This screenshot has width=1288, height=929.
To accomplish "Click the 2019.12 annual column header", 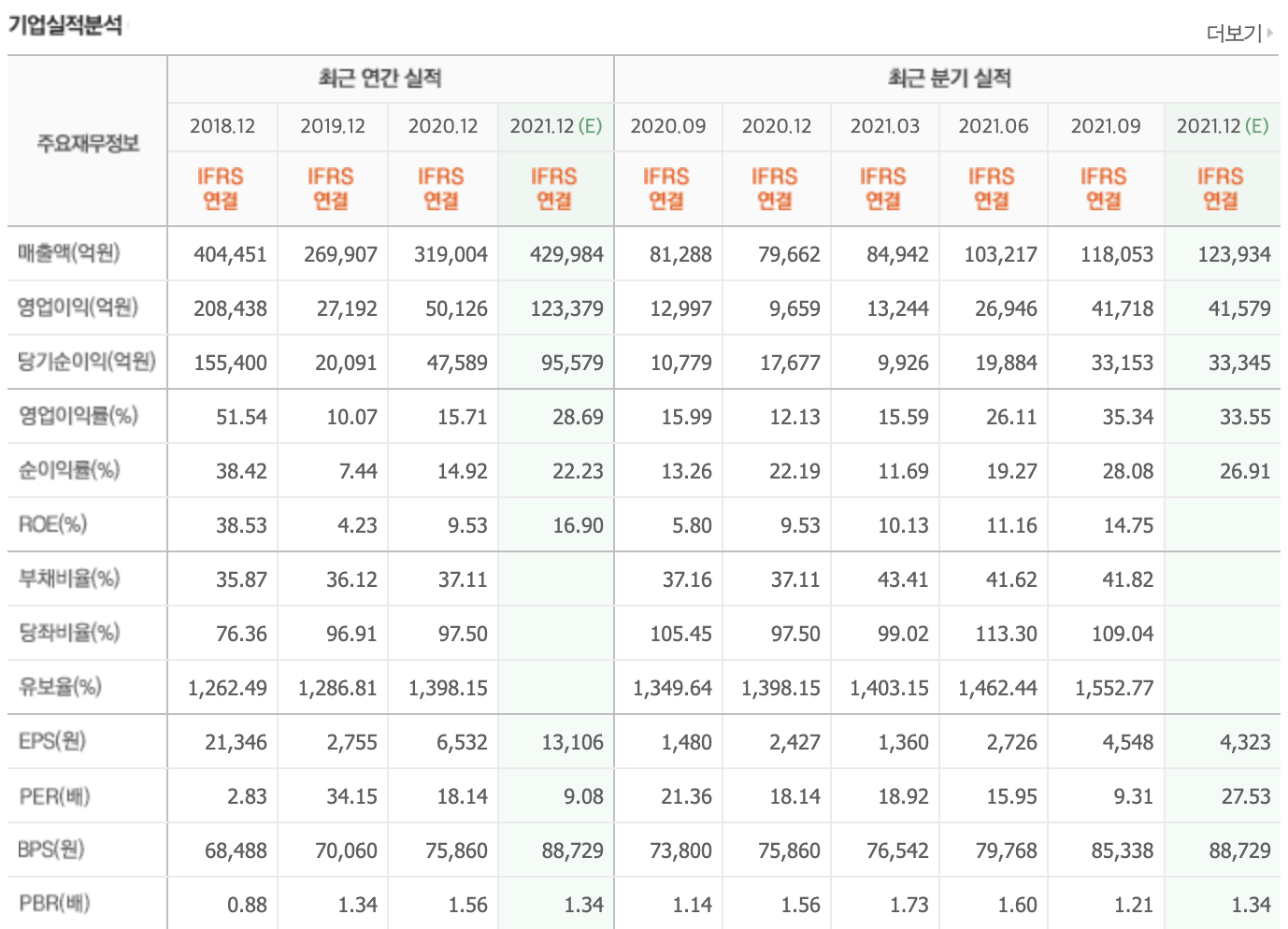I will 333,126.
